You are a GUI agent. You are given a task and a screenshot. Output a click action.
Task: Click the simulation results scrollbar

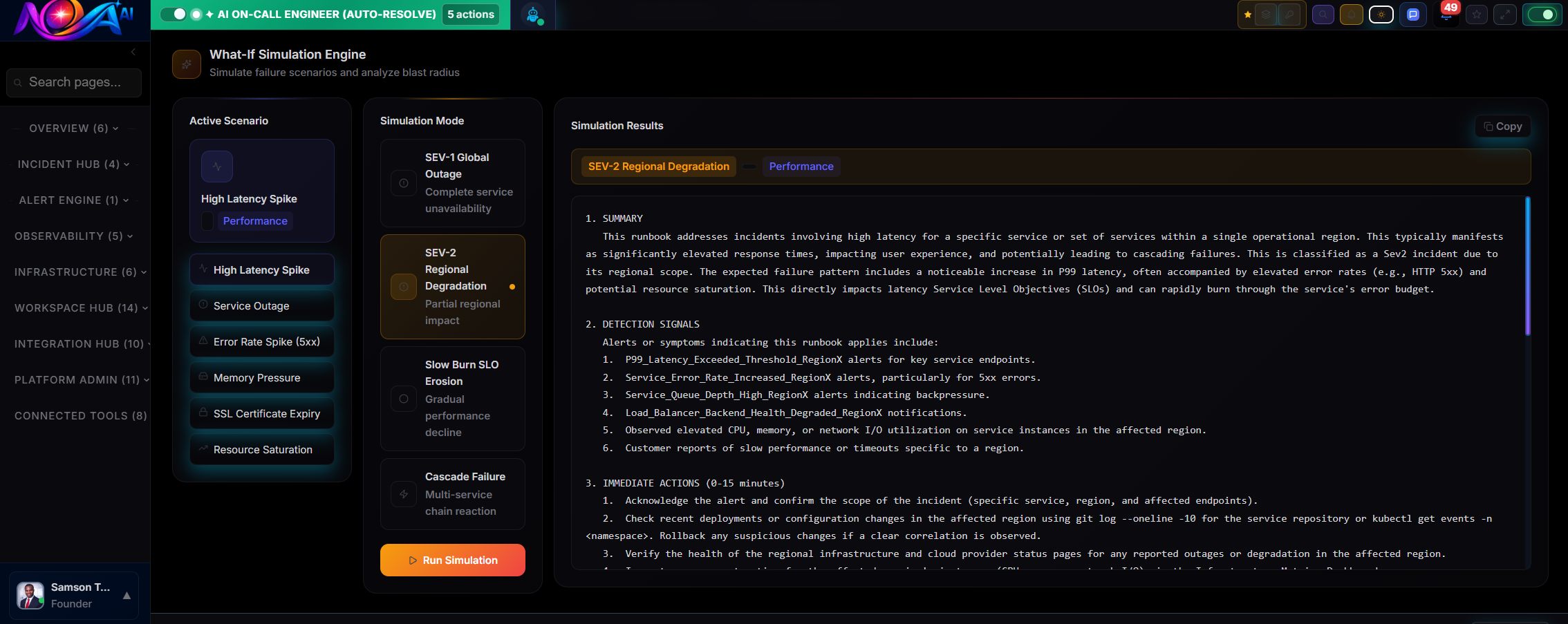[x=1527, y=267]
